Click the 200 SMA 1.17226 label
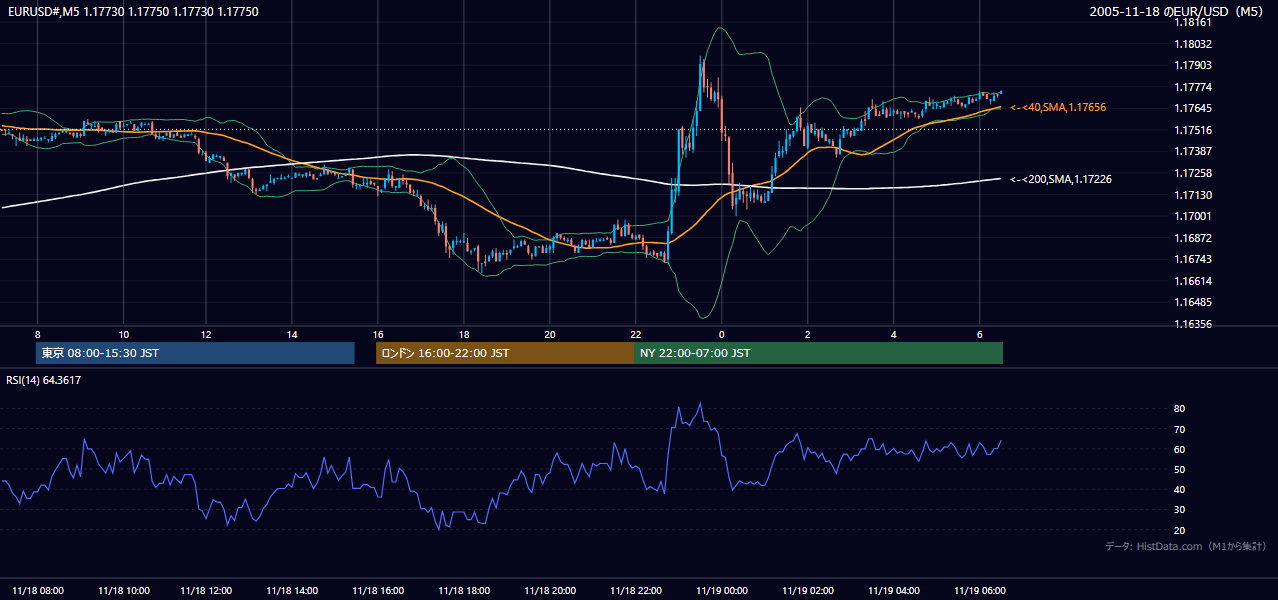This screenshot has width=1278, height=600. (x=1060, y=179)
